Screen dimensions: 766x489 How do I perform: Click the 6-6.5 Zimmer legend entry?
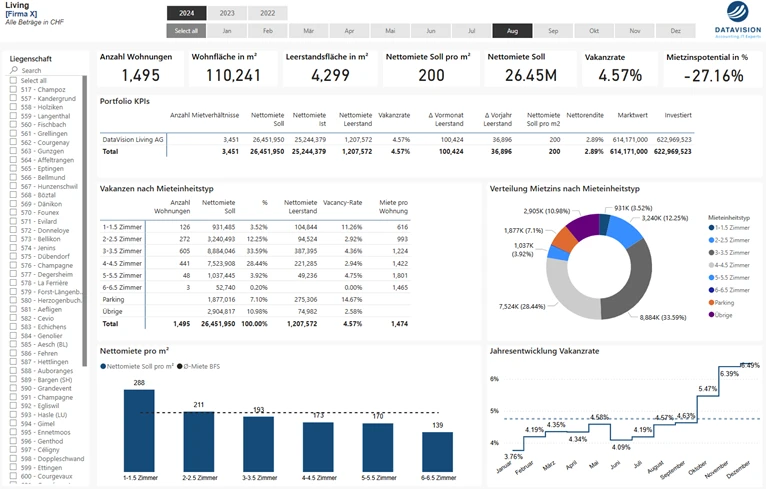click(x=729, y=290)
